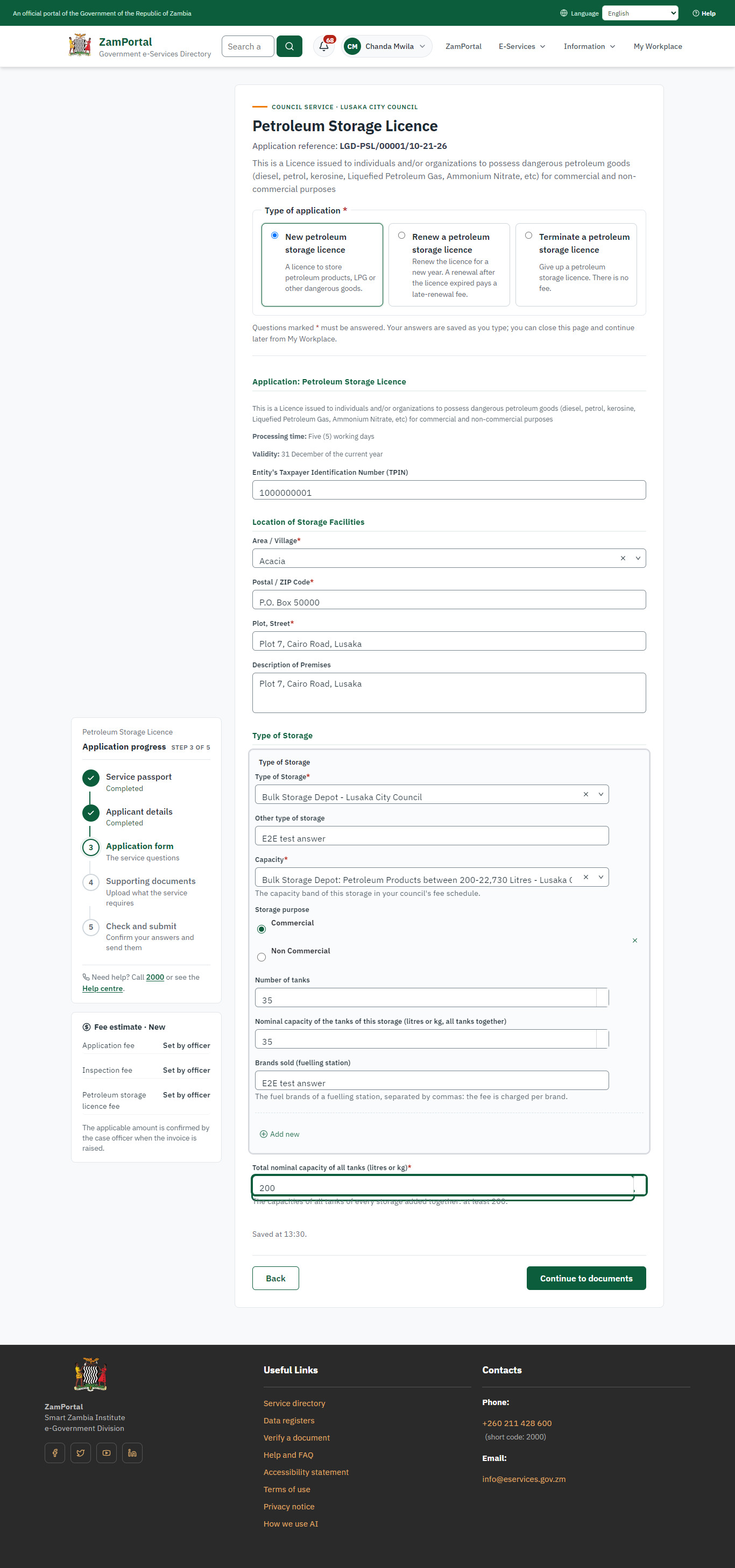The height and width of the screenshot is (1568, 735).
Task: Open the Service directory footer link
Action: [x=294, y=1403]
